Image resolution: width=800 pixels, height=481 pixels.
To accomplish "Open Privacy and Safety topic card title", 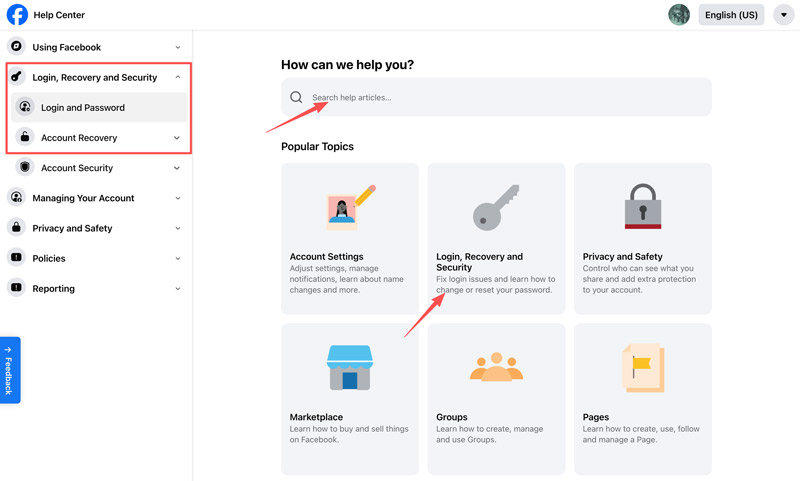I will tap(622, 257).
